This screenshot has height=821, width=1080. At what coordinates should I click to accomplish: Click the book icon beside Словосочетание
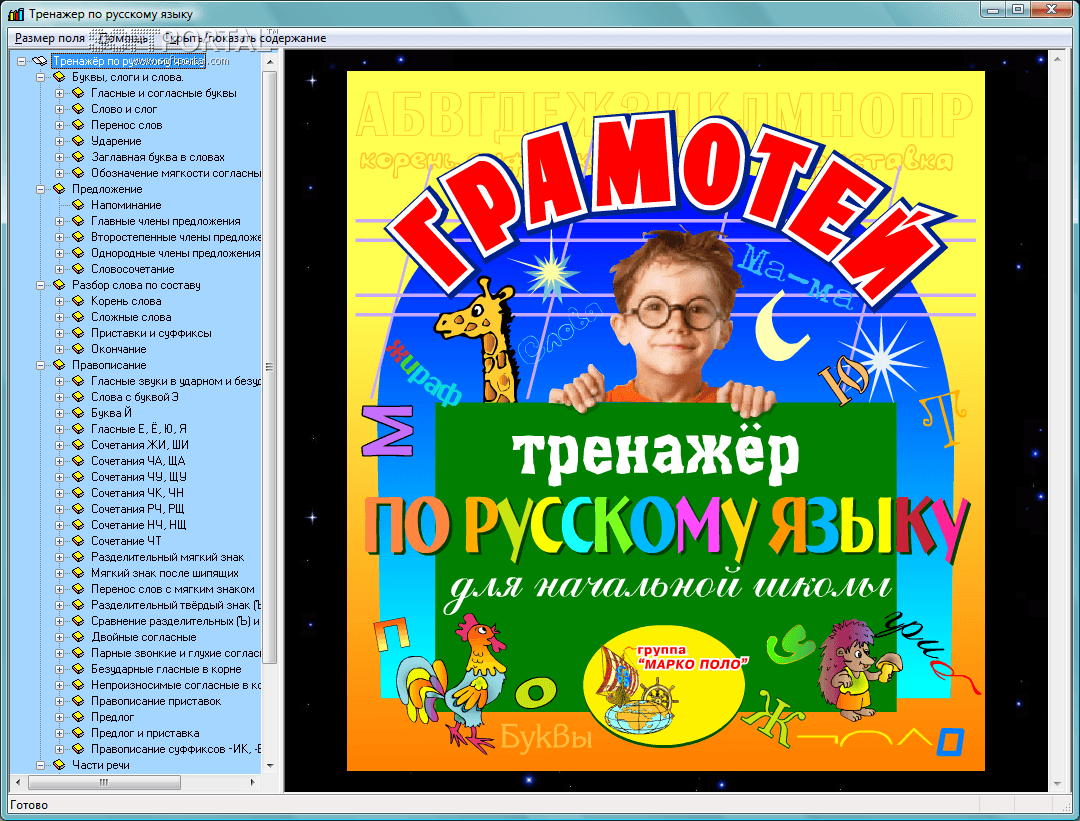point(79,269)
